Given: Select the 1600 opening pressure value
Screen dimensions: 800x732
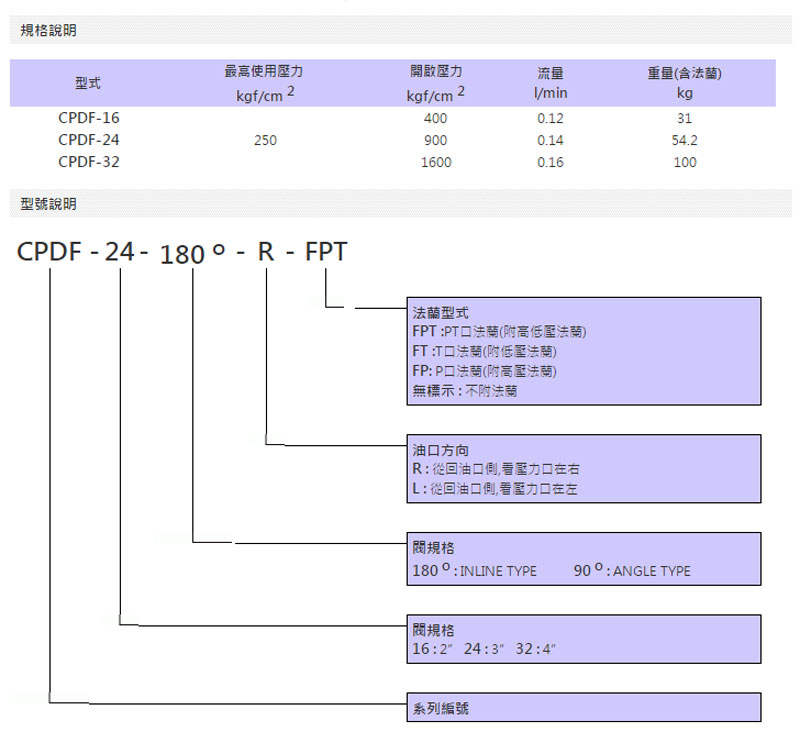Looking at the screenshot, I should pyautogui.click(x=437, y=162).
